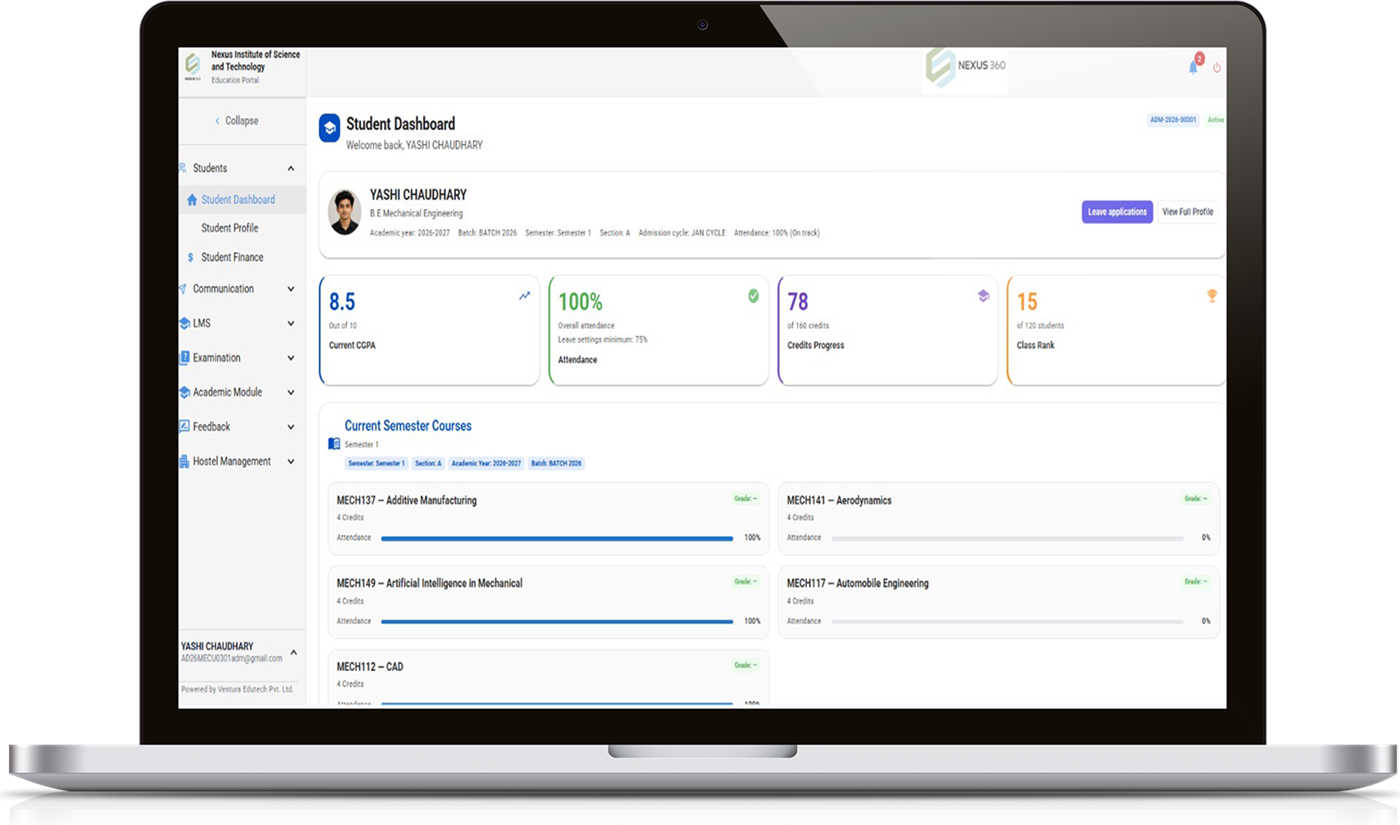Click the home icon beside Student Dashboard
This screenshot has height=825, width=1400.
coord(192,200)
